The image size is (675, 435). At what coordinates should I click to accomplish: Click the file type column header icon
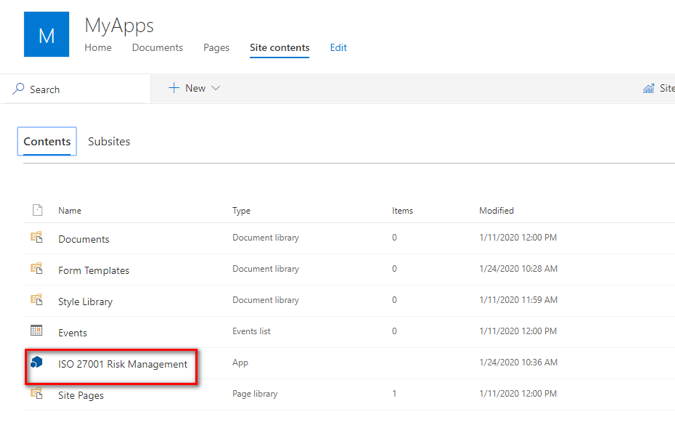tap(37, 210)
